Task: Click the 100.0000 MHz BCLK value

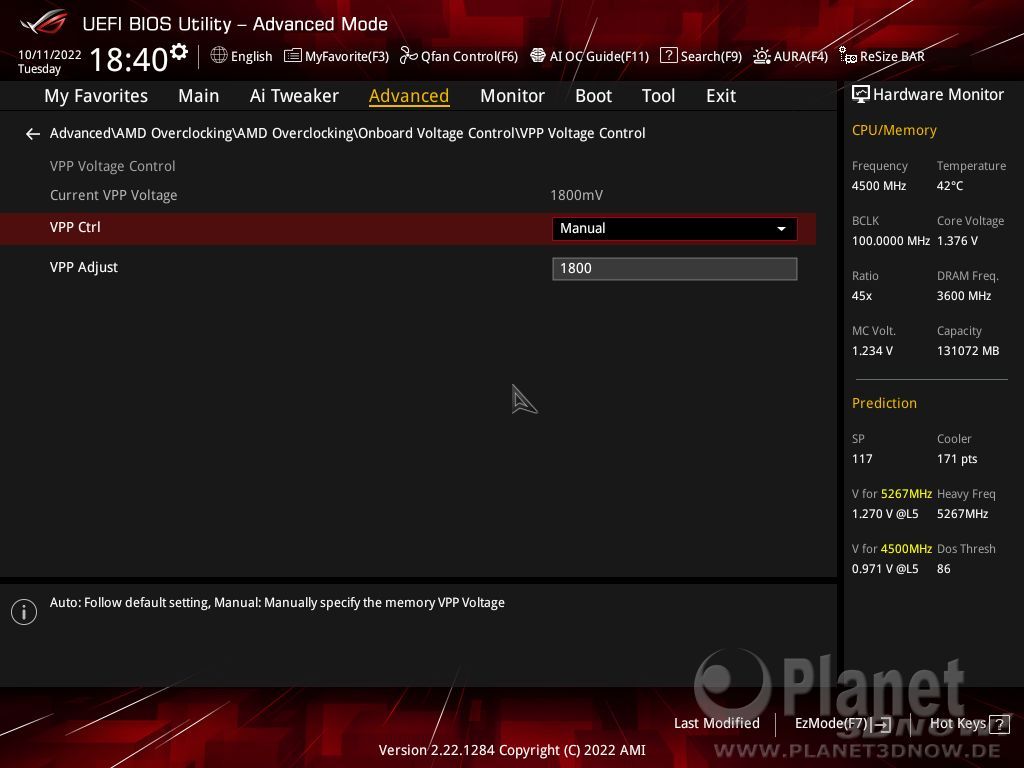Action: click(x=891, y=241)
